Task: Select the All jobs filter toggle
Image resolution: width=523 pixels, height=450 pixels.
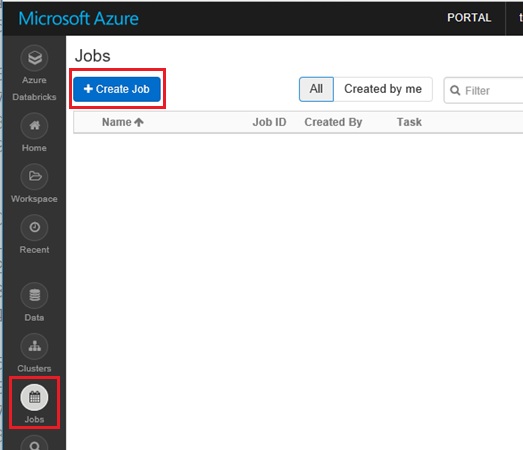Action: coord(316,89)
